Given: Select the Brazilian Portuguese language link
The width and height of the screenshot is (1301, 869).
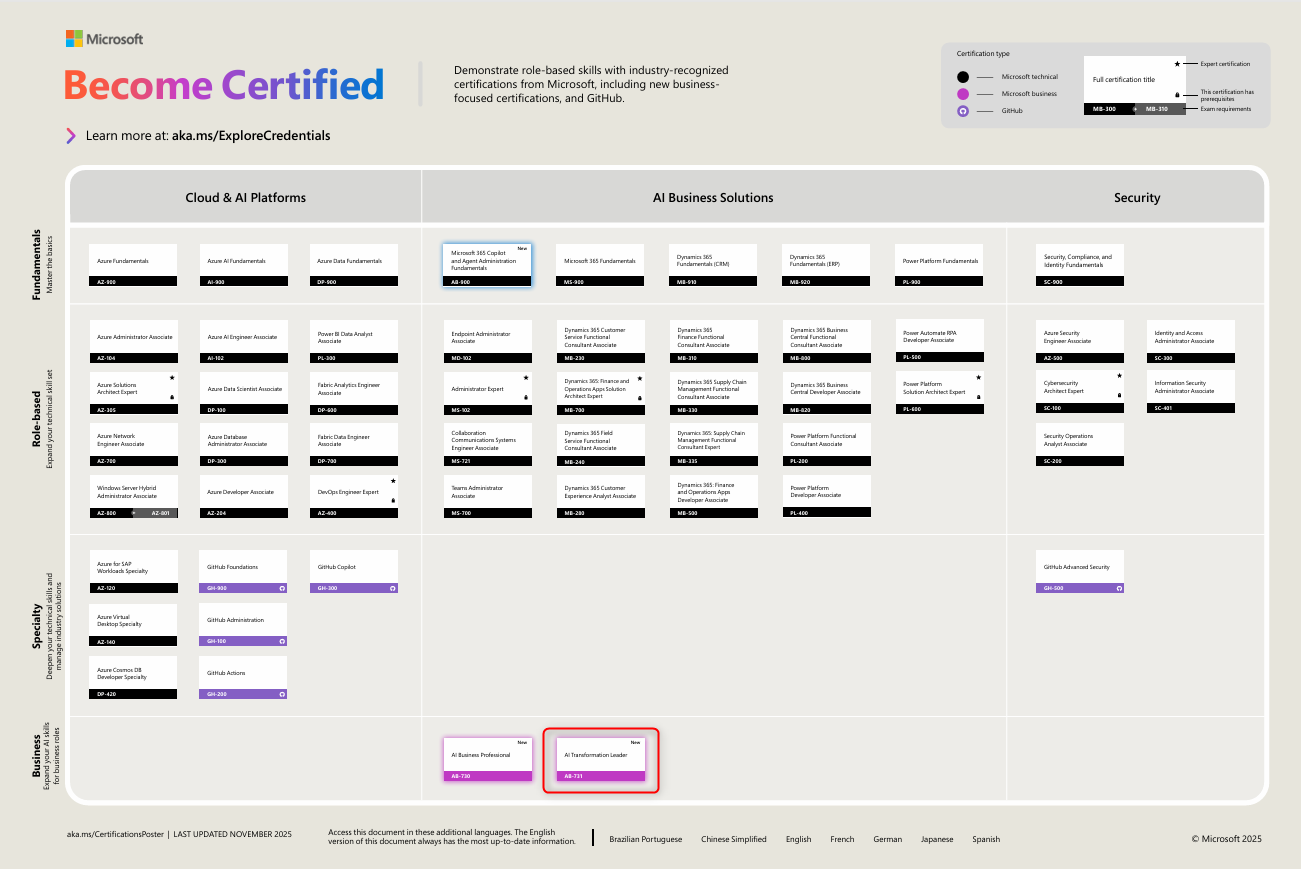Looking at the screenshot, I should pos(646,839).
